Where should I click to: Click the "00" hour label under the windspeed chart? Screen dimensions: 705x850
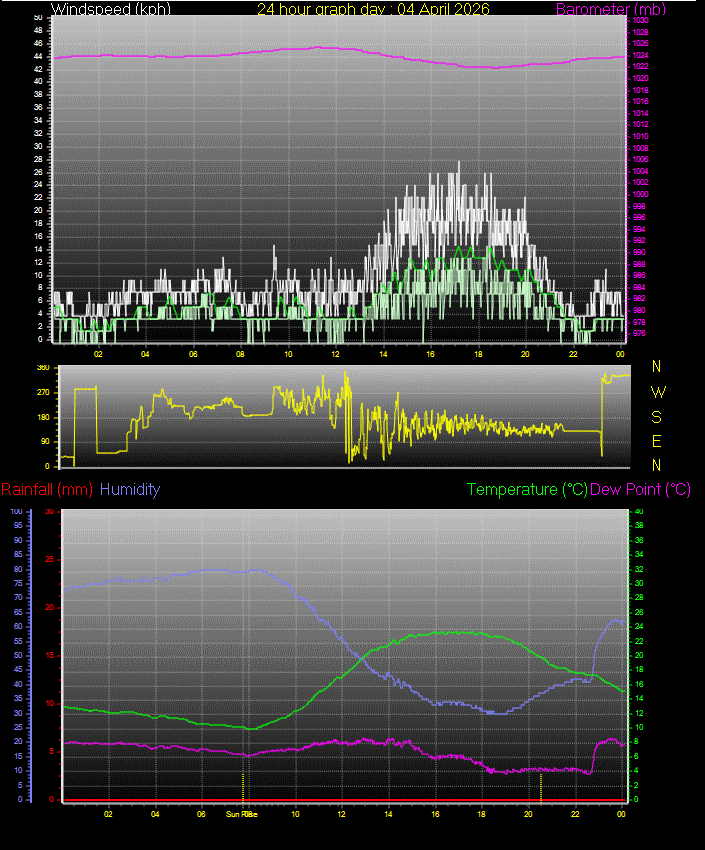coord(620,354)
